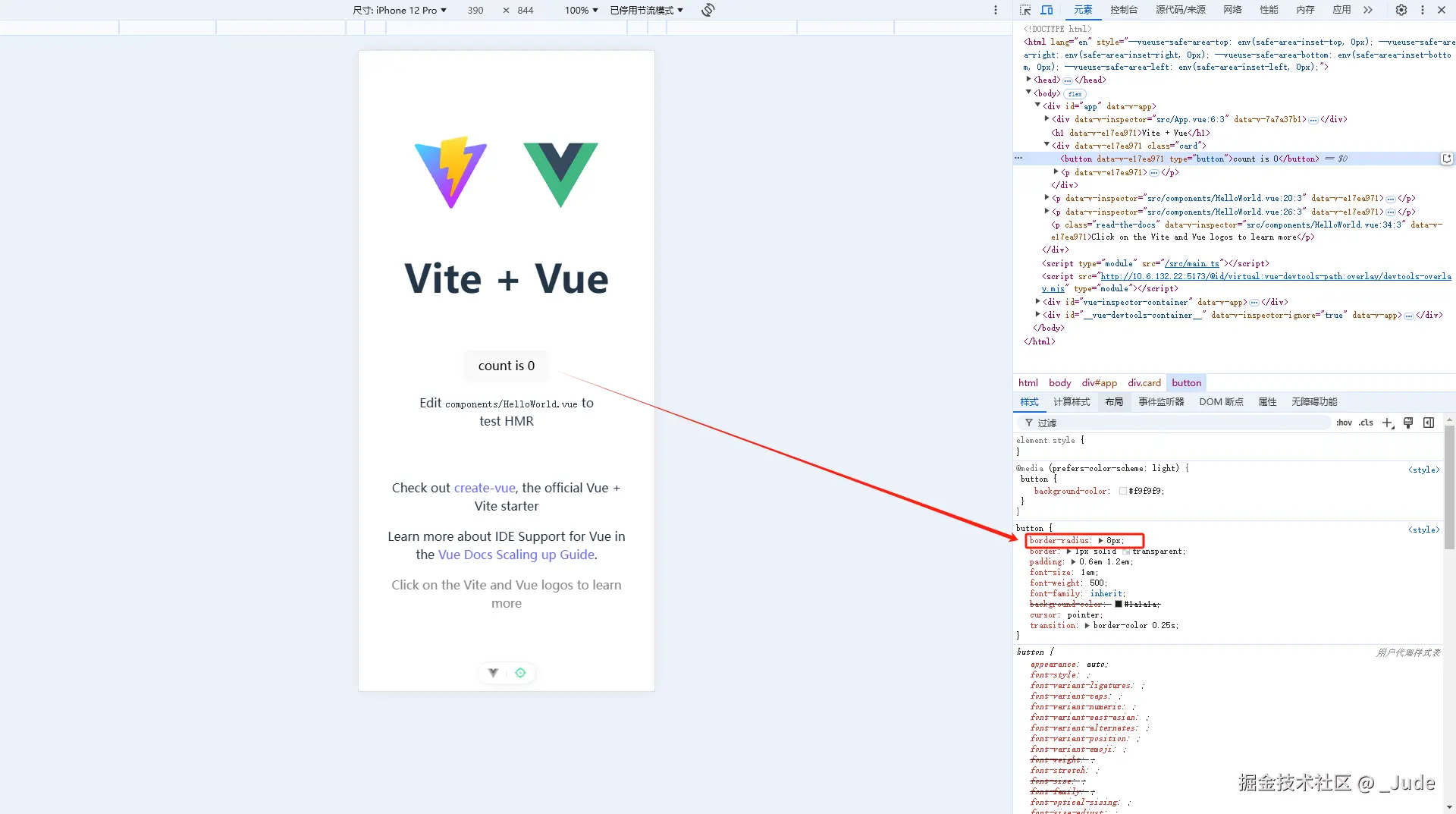The width and height of the screenshot is (1456, 814).
Task: Open the 内存 tab
Action: (x=1305, y=10)
